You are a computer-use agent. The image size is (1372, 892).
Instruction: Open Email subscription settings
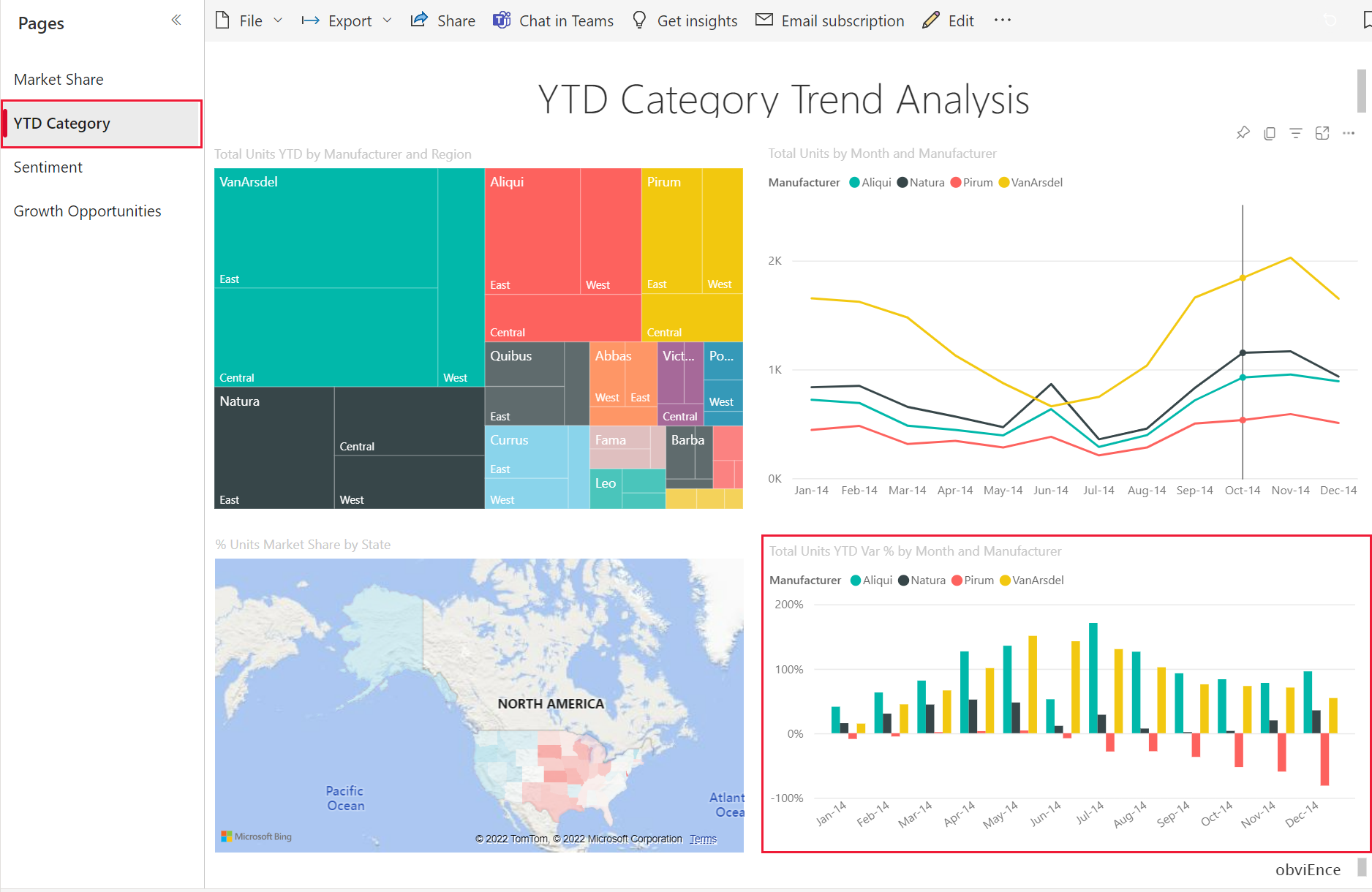point(829,20)
